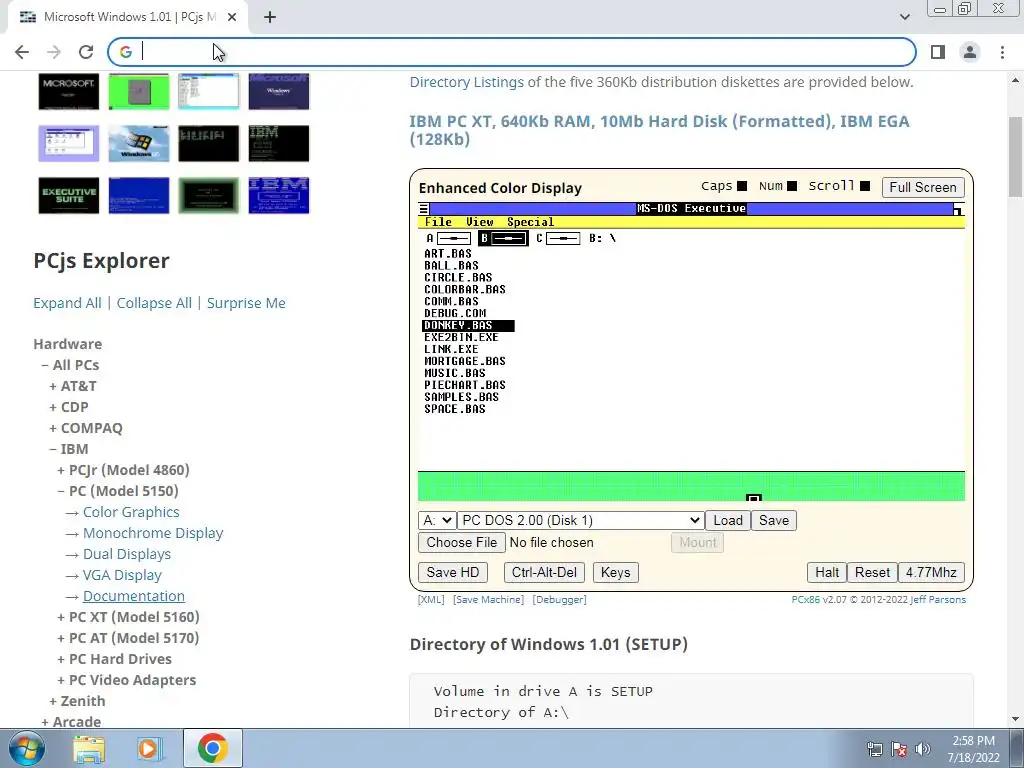The image size is (1024, 768).
Task: Open the tab search chevron
Action: 904,17
